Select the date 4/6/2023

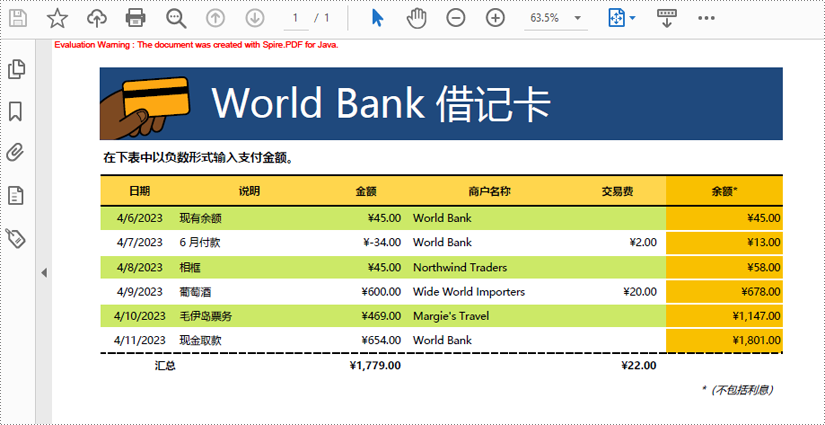[139, 218]
